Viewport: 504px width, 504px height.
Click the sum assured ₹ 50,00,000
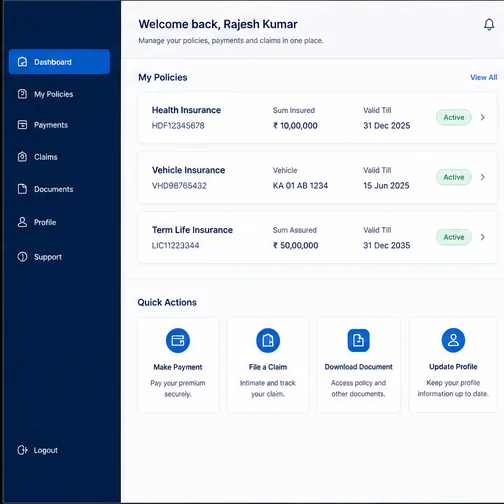[296, 246]
